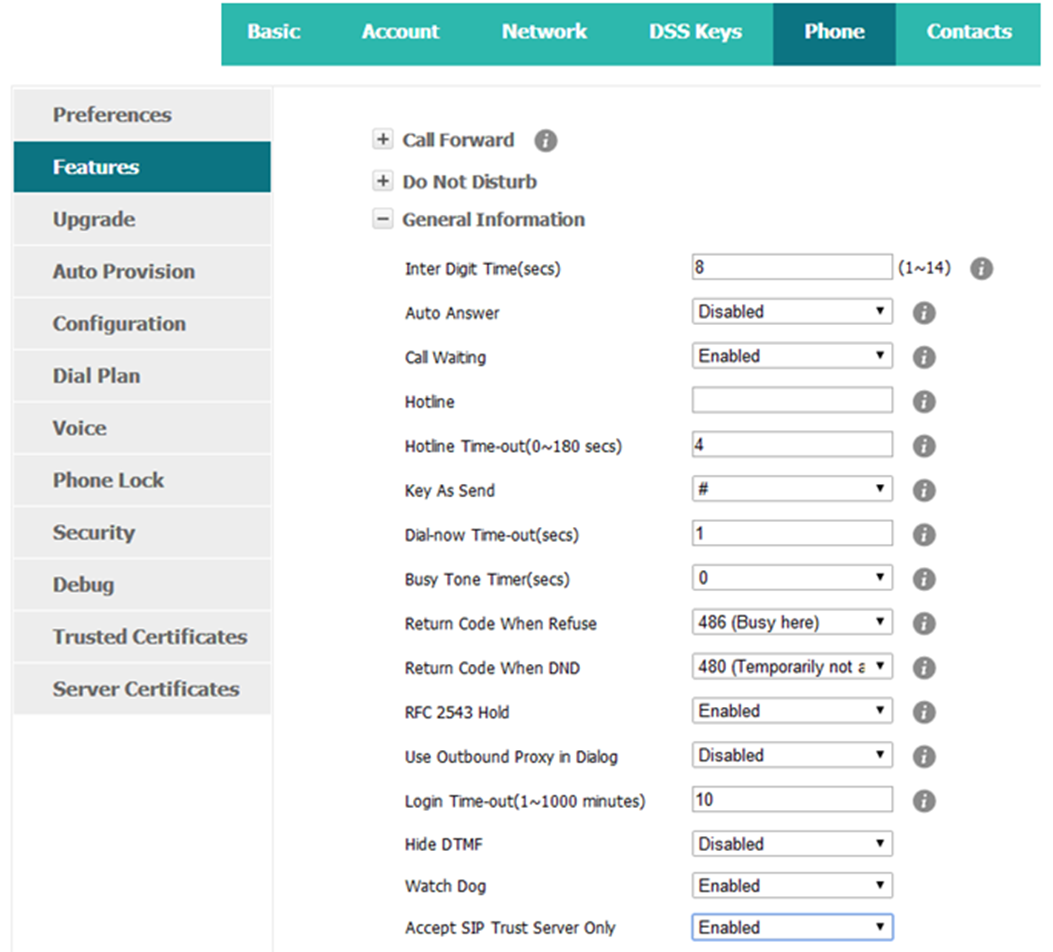
Task: Switch to the Network tab
Action: (x=544, y=32)
